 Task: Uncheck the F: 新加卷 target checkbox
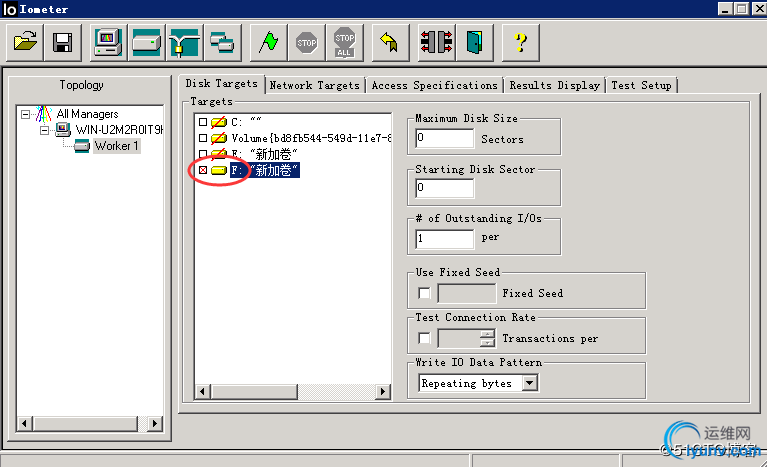point(203,170)
